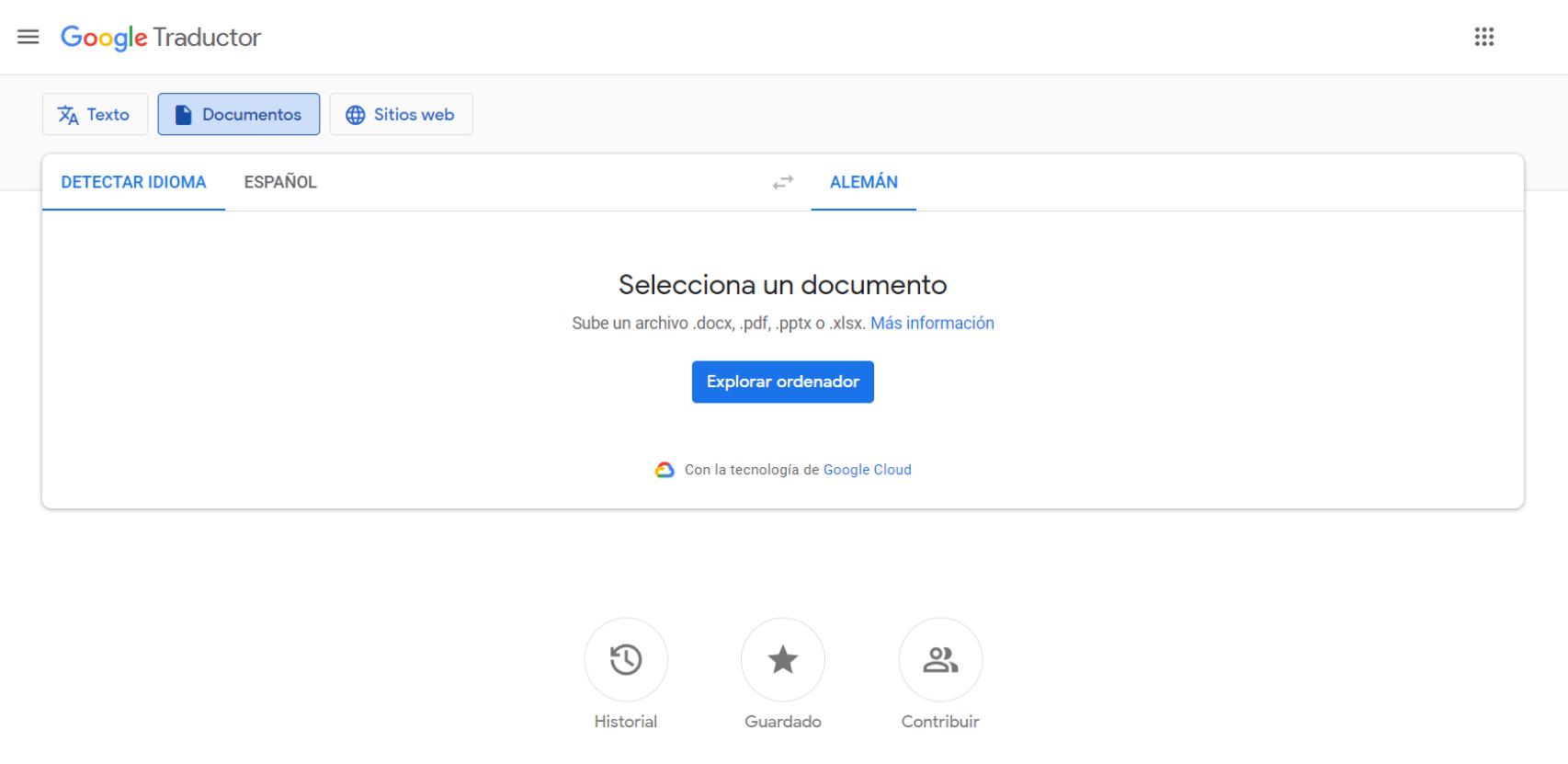1568x764 pixels.
Task: Select Detectar idioma source tab
Action: click(133, 182)
